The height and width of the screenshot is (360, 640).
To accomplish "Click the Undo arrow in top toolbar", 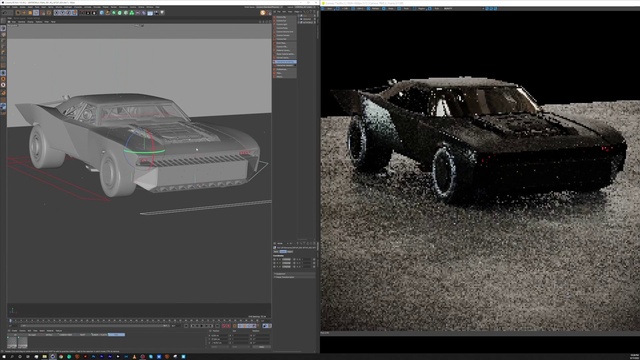I will coord(4,13).
